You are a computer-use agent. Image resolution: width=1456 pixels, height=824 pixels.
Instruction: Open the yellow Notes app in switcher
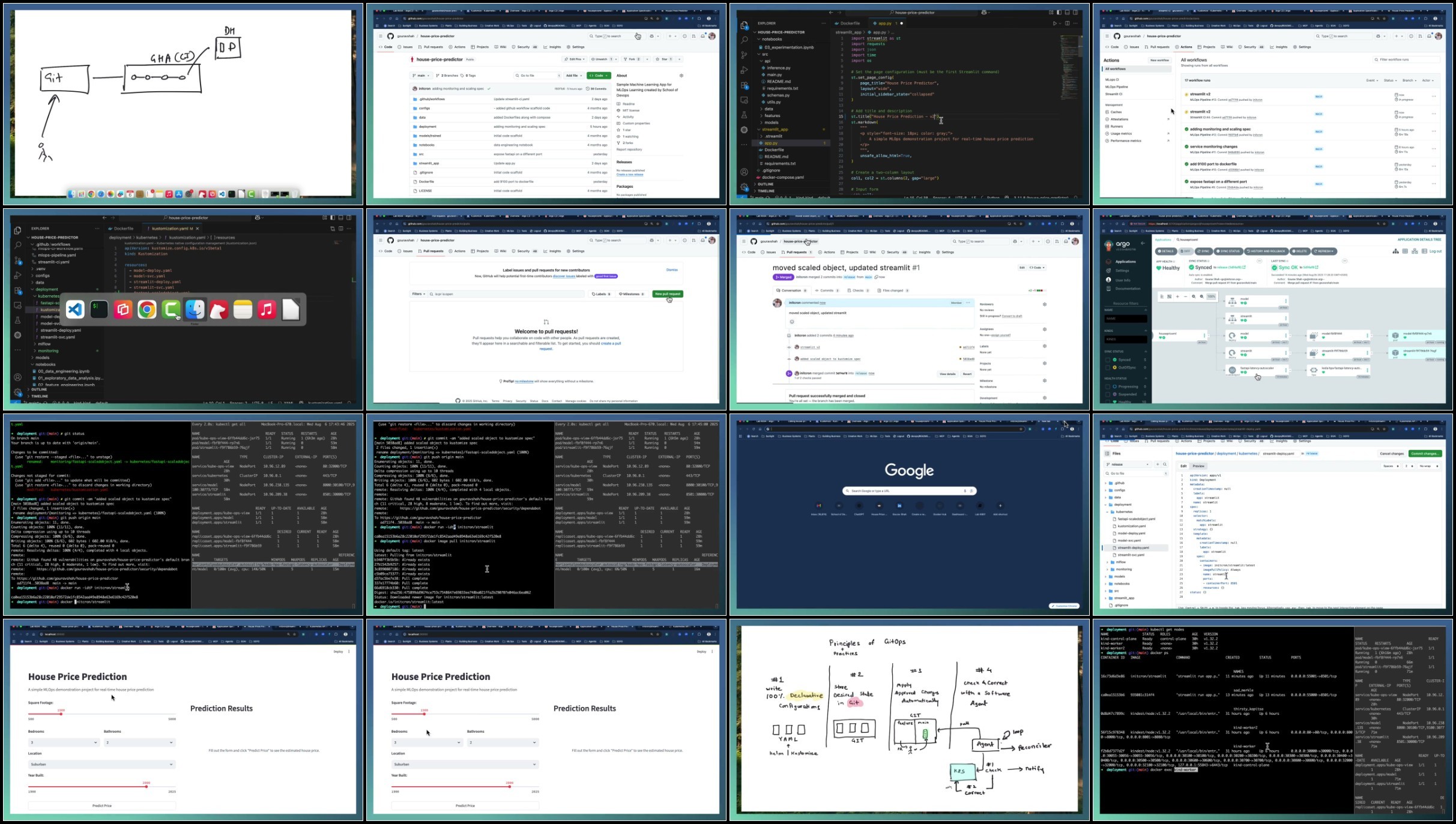(243, 310)
